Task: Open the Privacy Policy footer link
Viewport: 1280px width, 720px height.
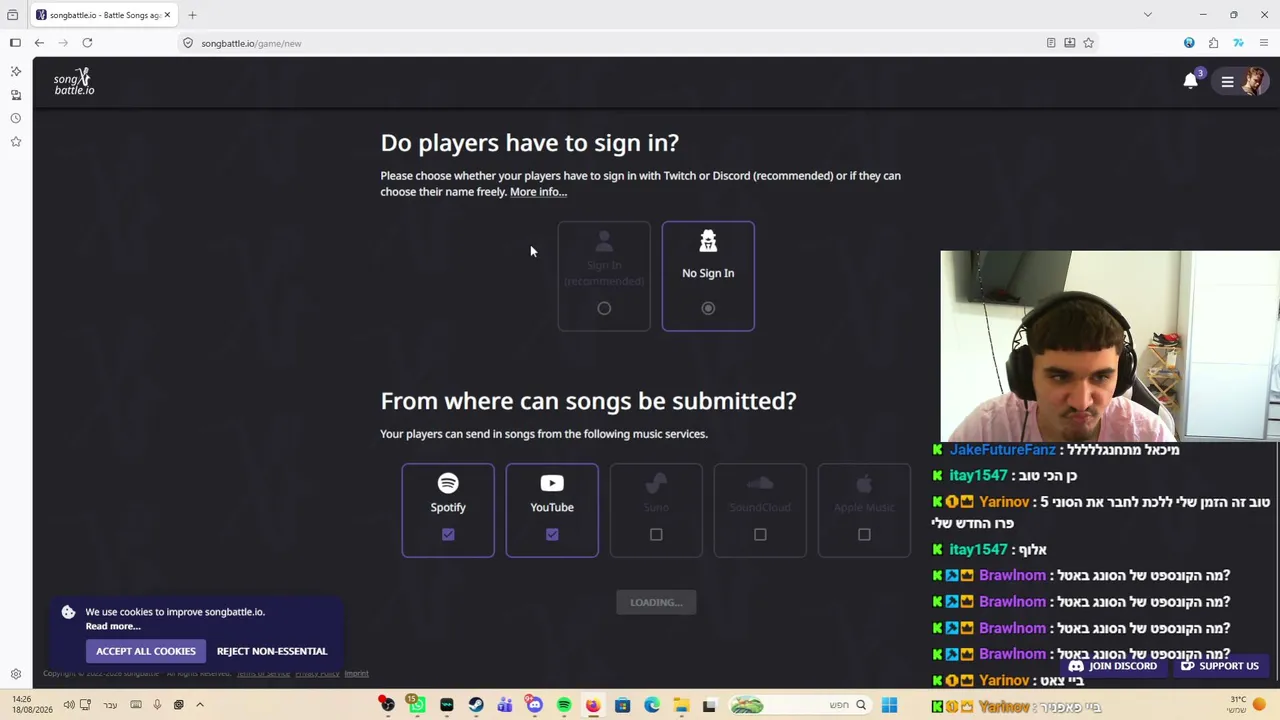Action: (317, 674)
